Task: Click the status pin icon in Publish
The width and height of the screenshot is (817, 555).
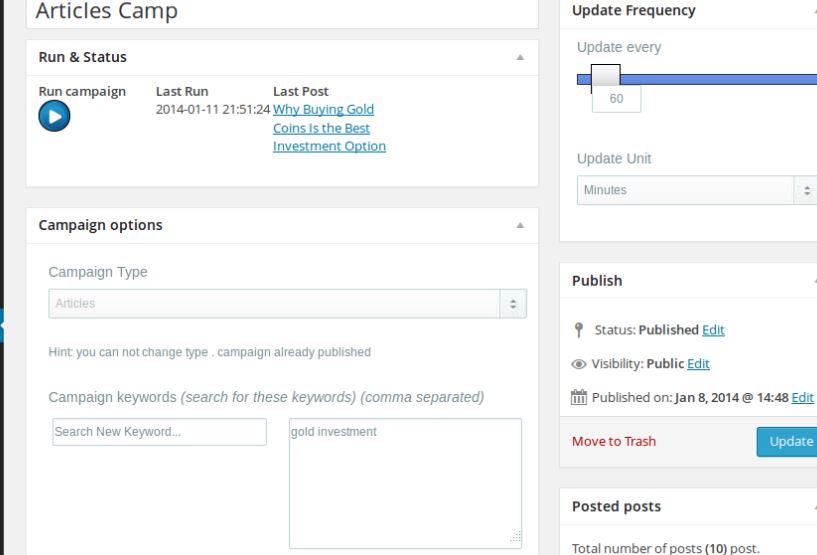Action: 579,330
